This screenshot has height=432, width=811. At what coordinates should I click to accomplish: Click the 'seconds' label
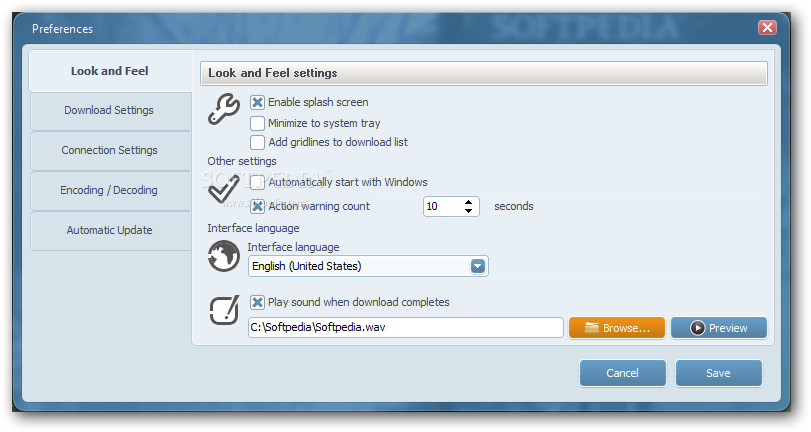(514, 206)
